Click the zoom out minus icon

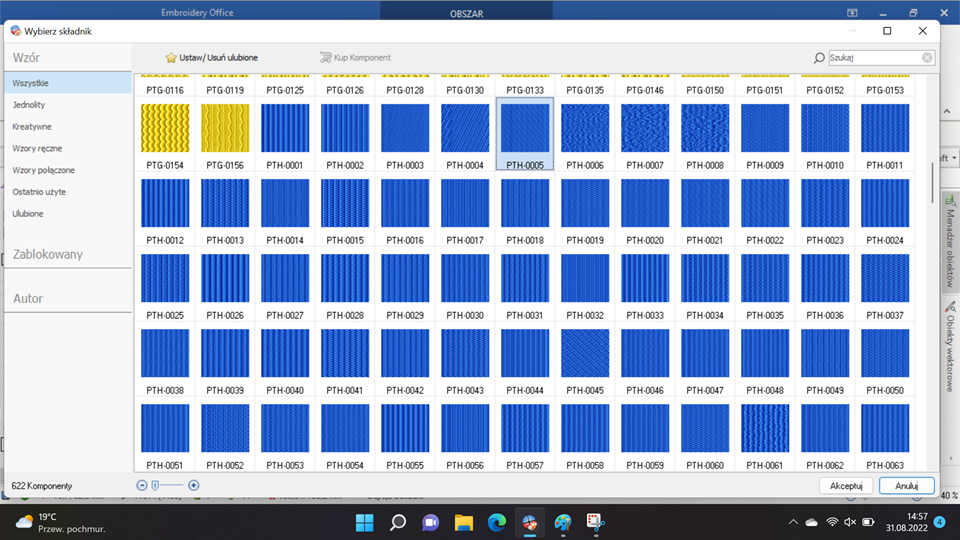tap(142, 485)
